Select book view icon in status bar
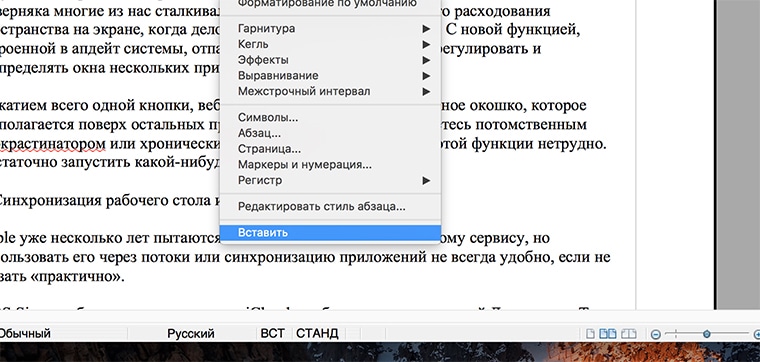Viewport: 760px width, 362px height. click(x=629, y=334)
